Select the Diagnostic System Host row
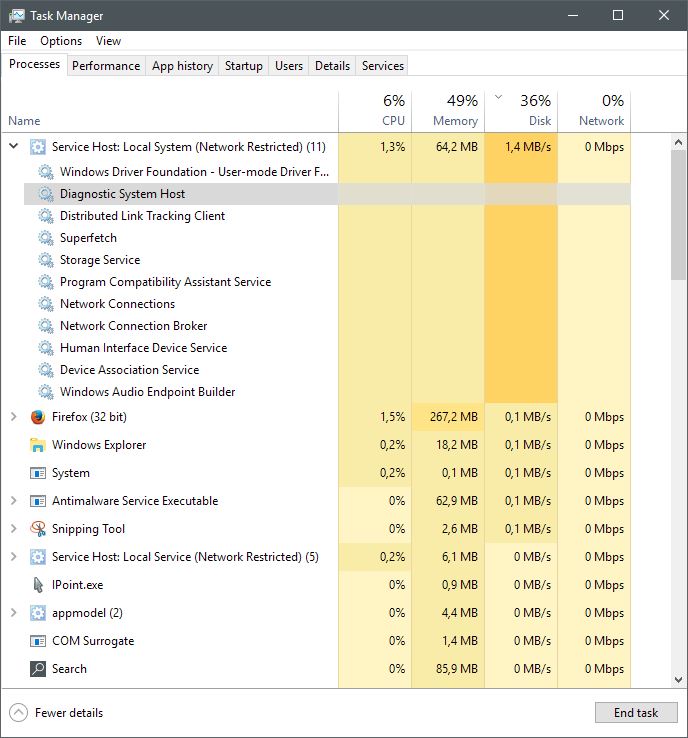Screen dimensions: 688x738 click(x=327, y=194)
